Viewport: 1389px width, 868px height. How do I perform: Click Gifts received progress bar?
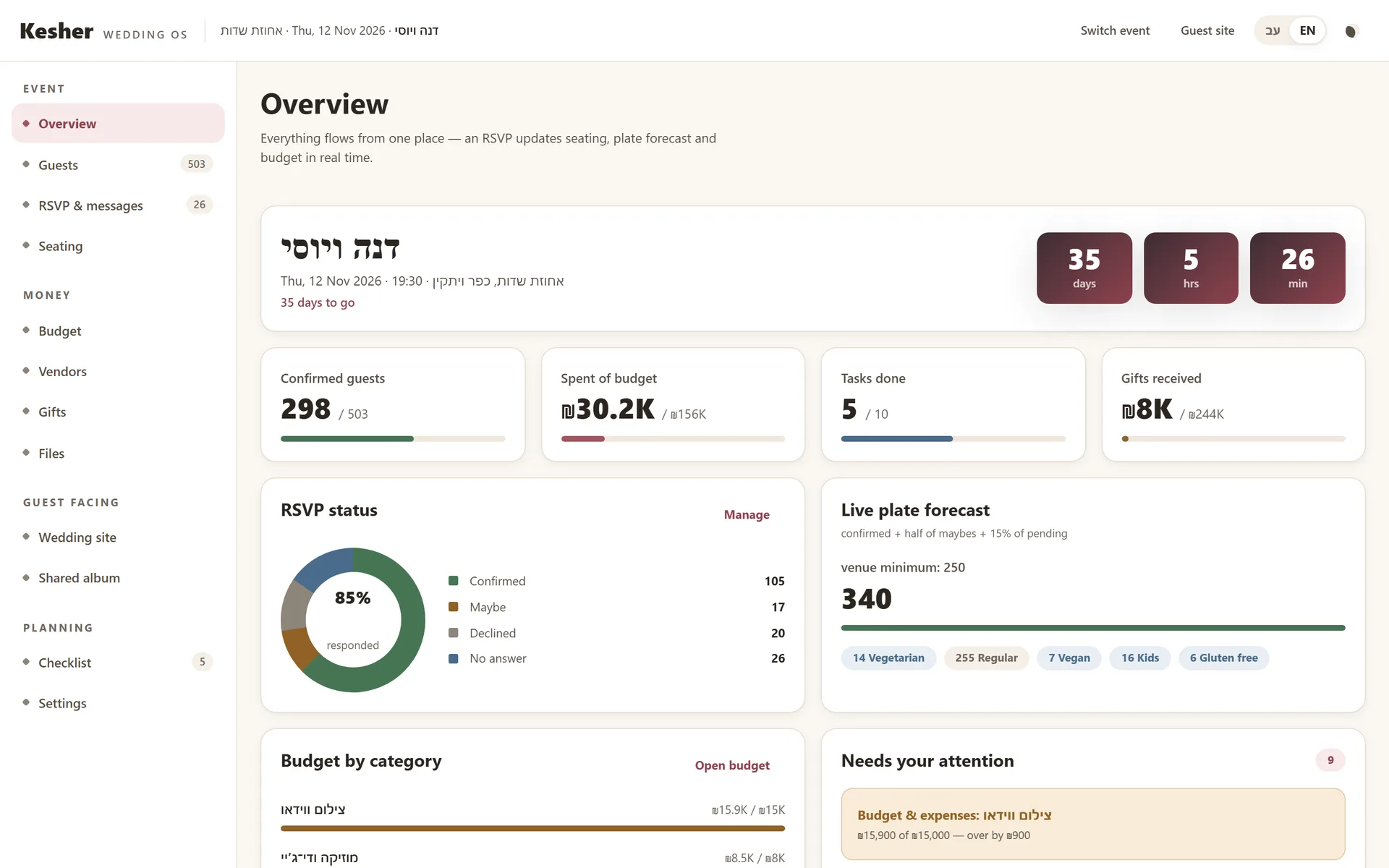1233,439
